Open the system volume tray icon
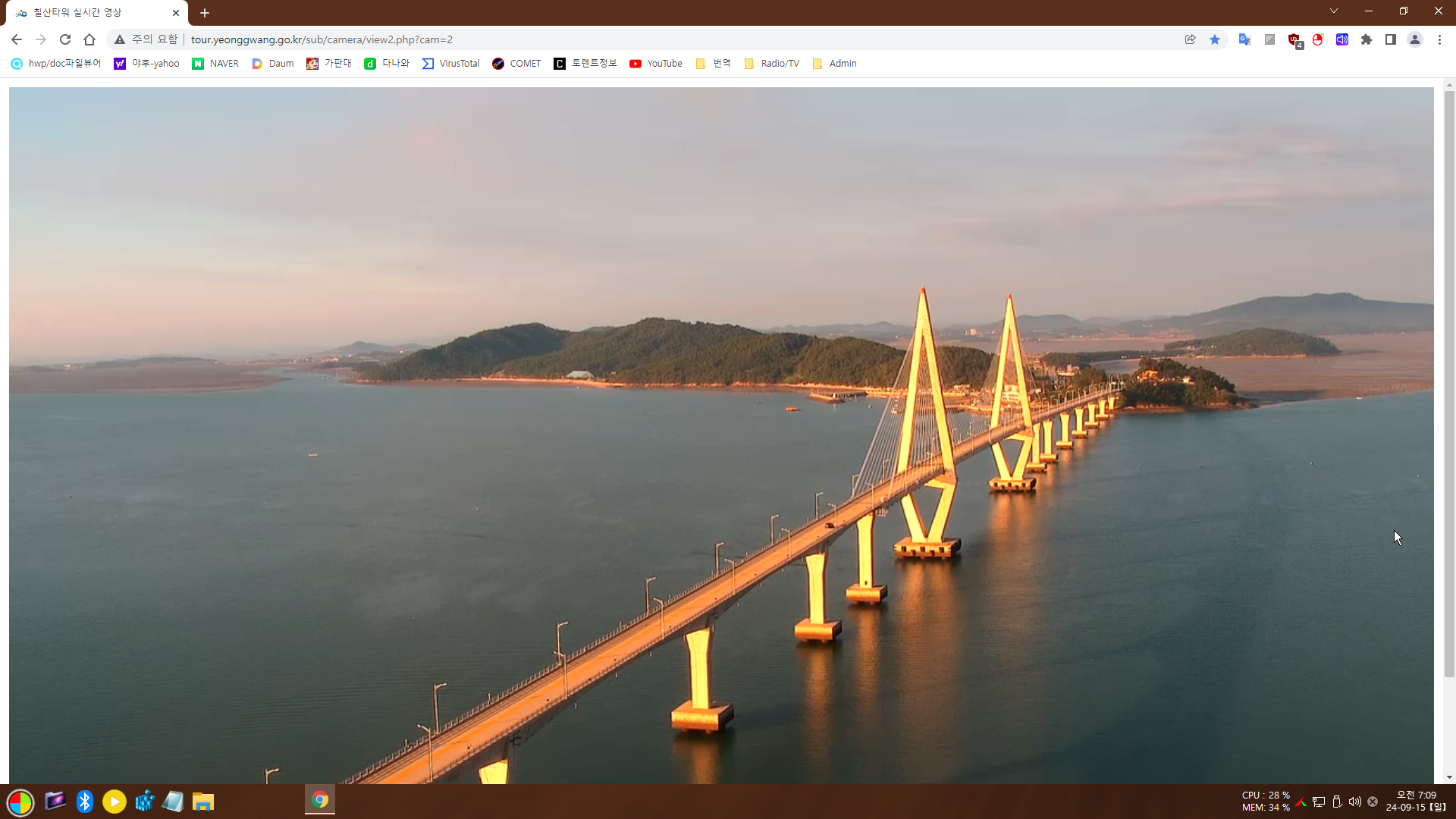The width and height of the screenshot is (1456, 819). (1355, 802)
